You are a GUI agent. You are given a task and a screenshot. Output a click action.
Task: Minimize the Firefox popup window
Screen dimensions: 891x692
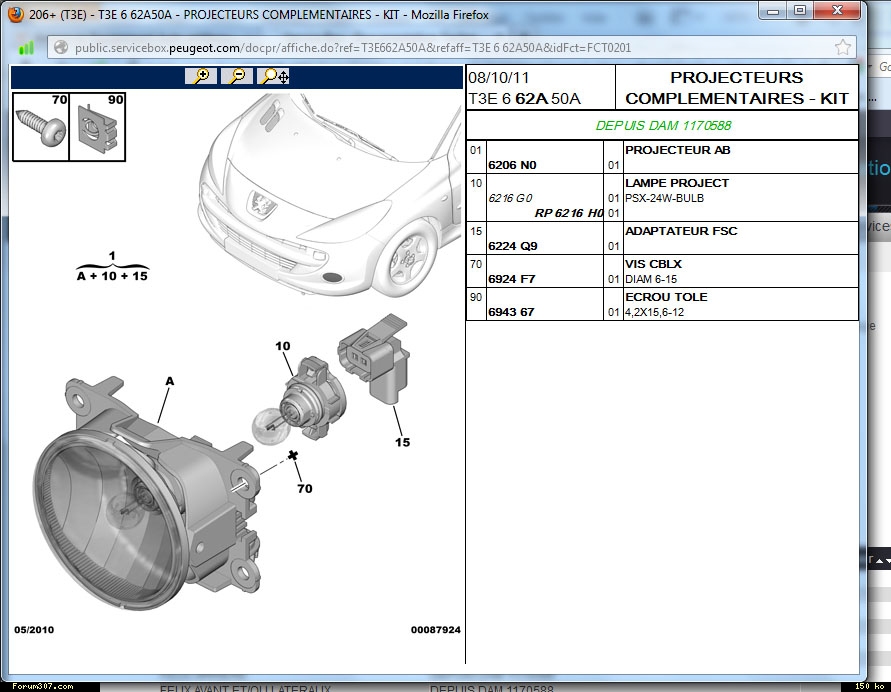[x=773, y=10]
